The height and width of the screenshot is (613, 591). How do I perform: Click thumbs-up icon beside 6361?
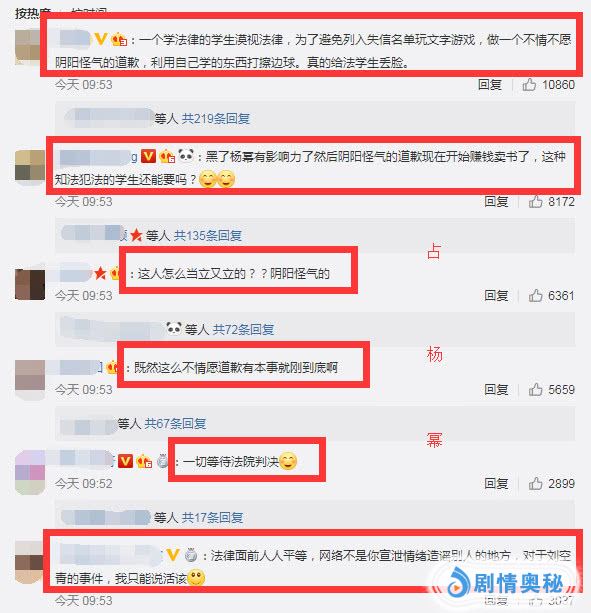coord(535,296)
